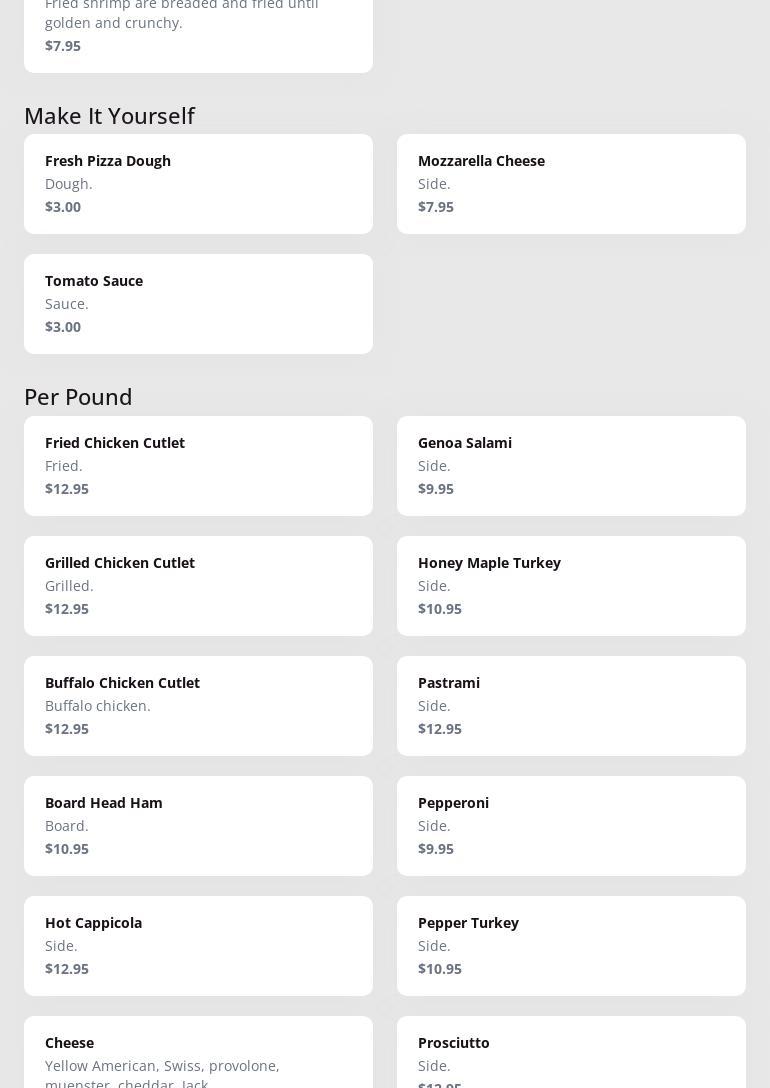This screenshot has width=770, height=1088.
Task: Select the Fresh Pizza Dough item
Action: tap(198, 184)
